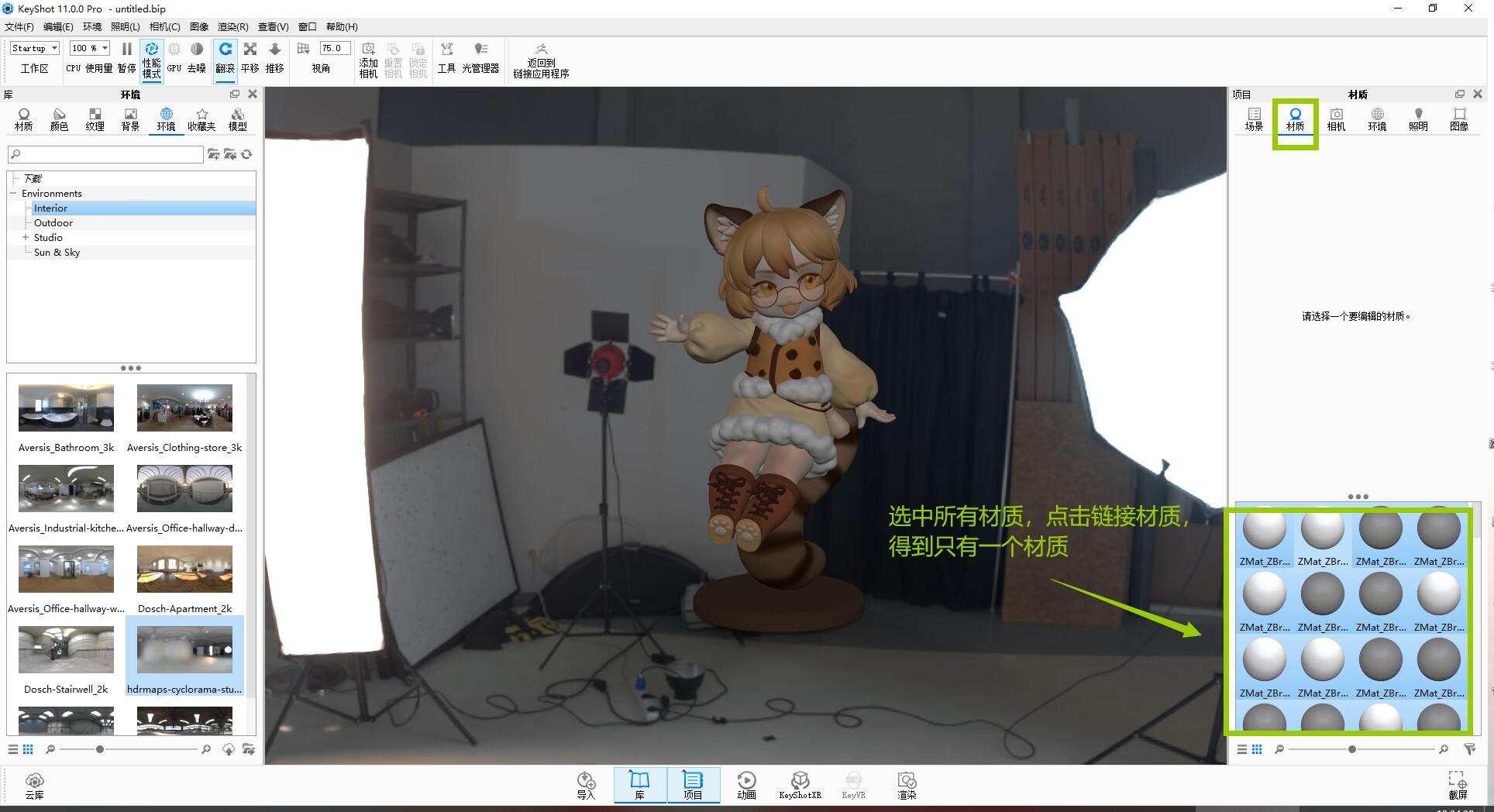Click the library search field
The height and width of the screenshot is (812, 1494).
pyautogui.click(x=105, y=154)
